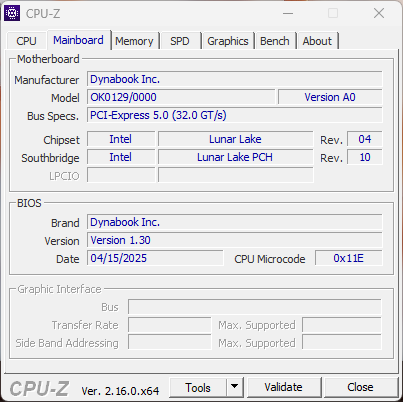Click the CPU-Z app icon in title bar
The width and height of the screenshot is (403, 402).
12,13
